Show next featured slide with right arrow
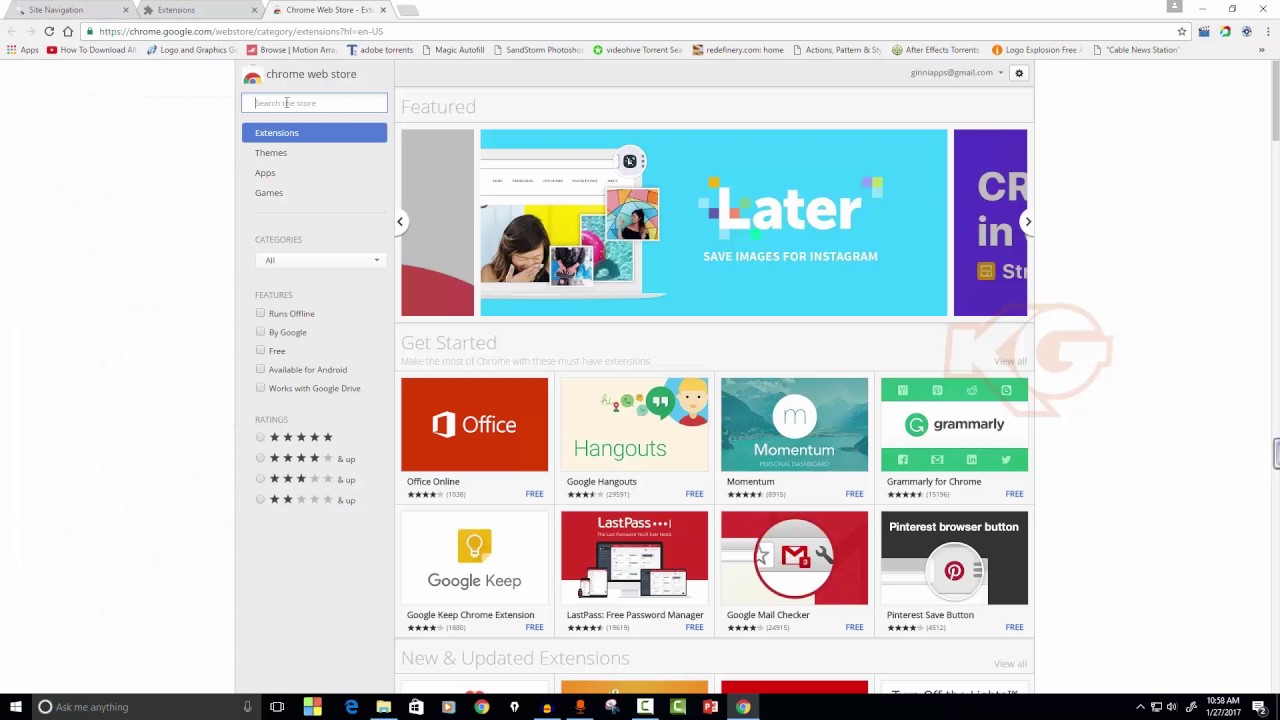 pos(1027,222)
